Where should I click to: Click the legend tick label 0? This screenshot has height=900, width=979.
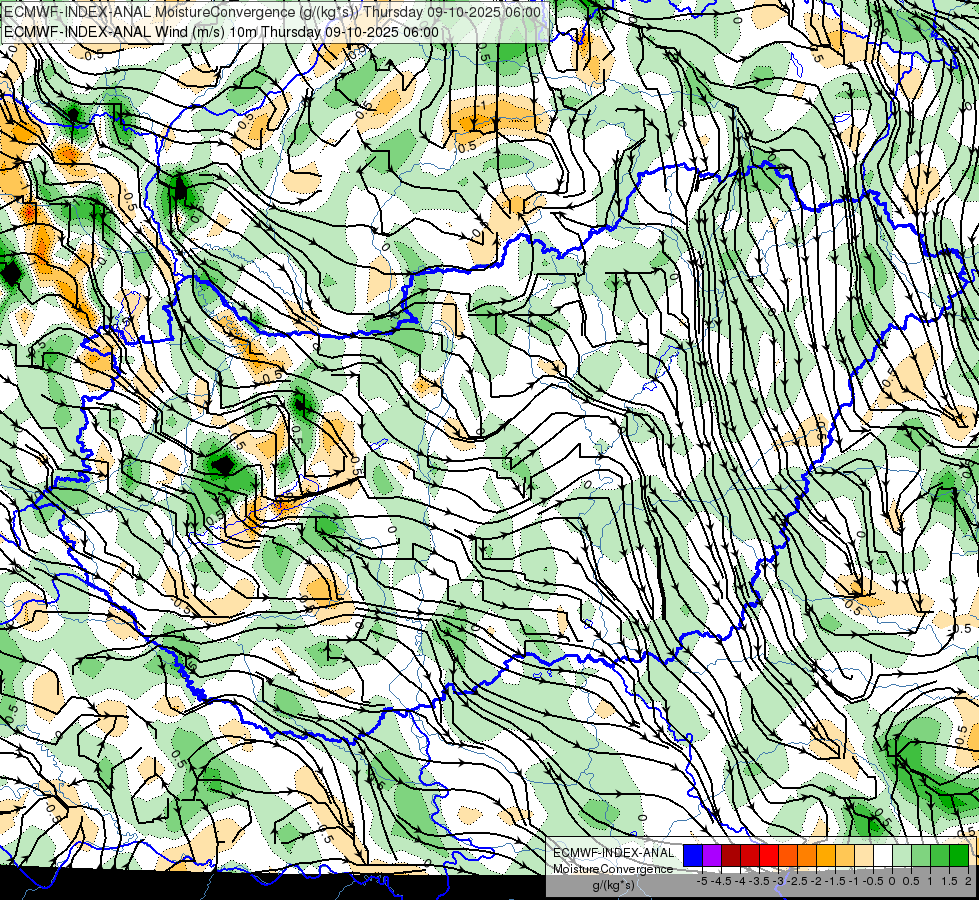pyautogui.click(x=892, y=881)
